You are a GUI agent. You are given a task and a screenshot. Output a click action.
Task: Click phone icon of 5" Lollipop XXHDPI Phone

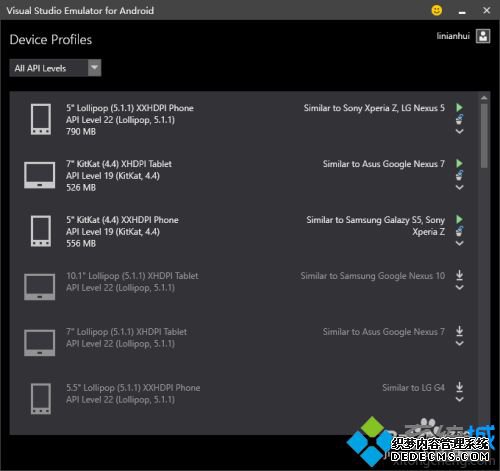pyautogui.click(x=41, y=119)
